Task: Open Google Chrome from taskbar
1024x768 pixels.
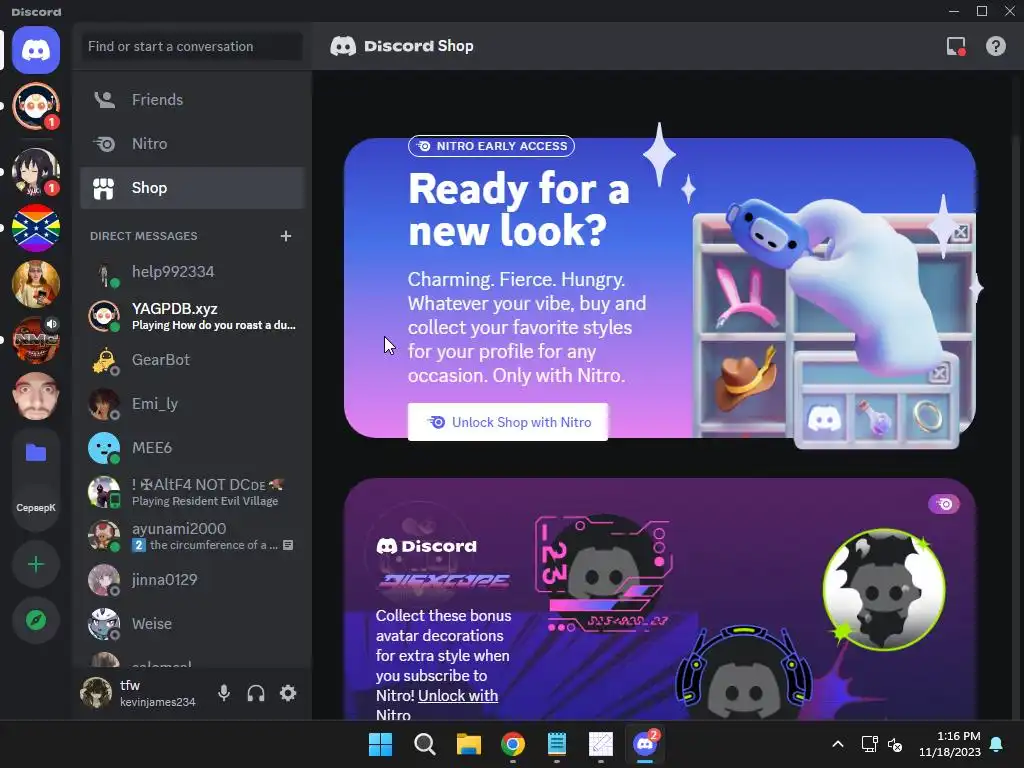Action: (513, 744)
